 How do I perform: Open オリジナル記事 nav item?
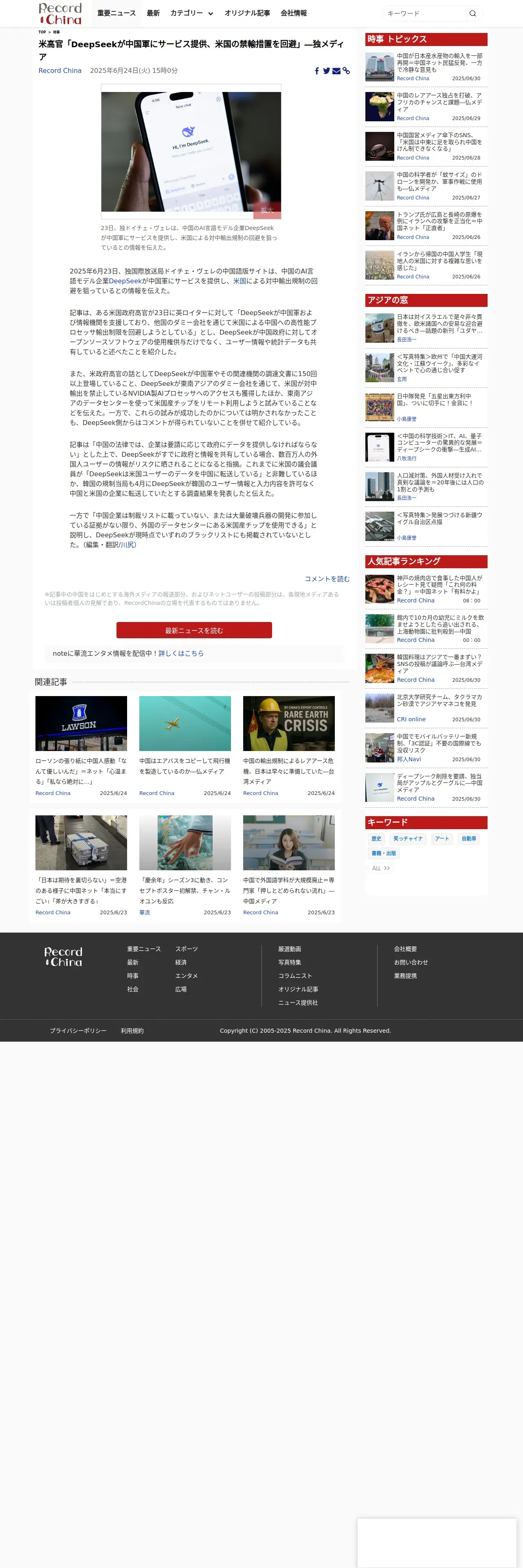coord(247,13)
